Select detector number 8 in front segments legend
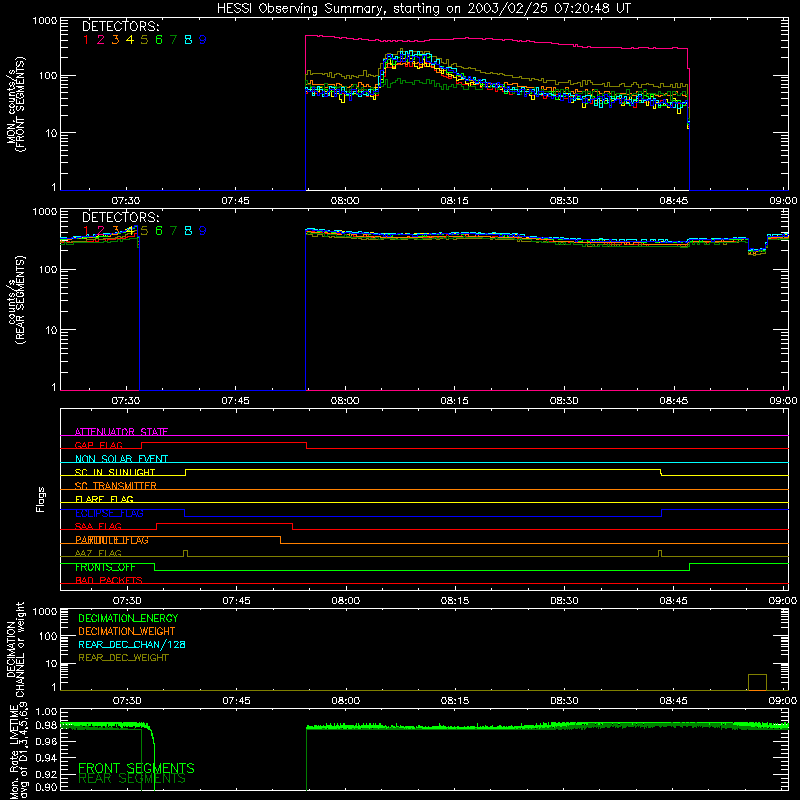This screenshot has height=800, width=800. pos(188,40)
